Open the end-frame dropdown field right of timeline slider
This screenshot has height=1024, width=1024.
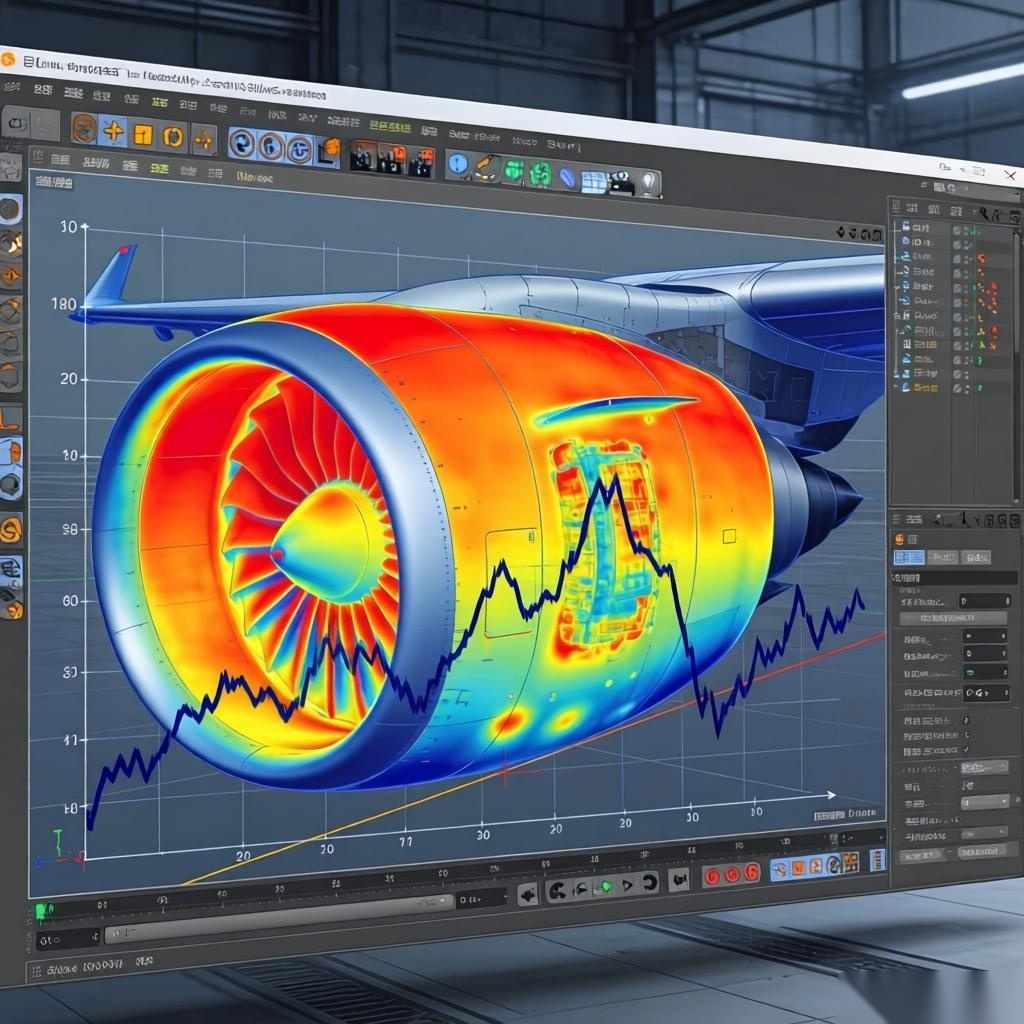coord(481,899)
